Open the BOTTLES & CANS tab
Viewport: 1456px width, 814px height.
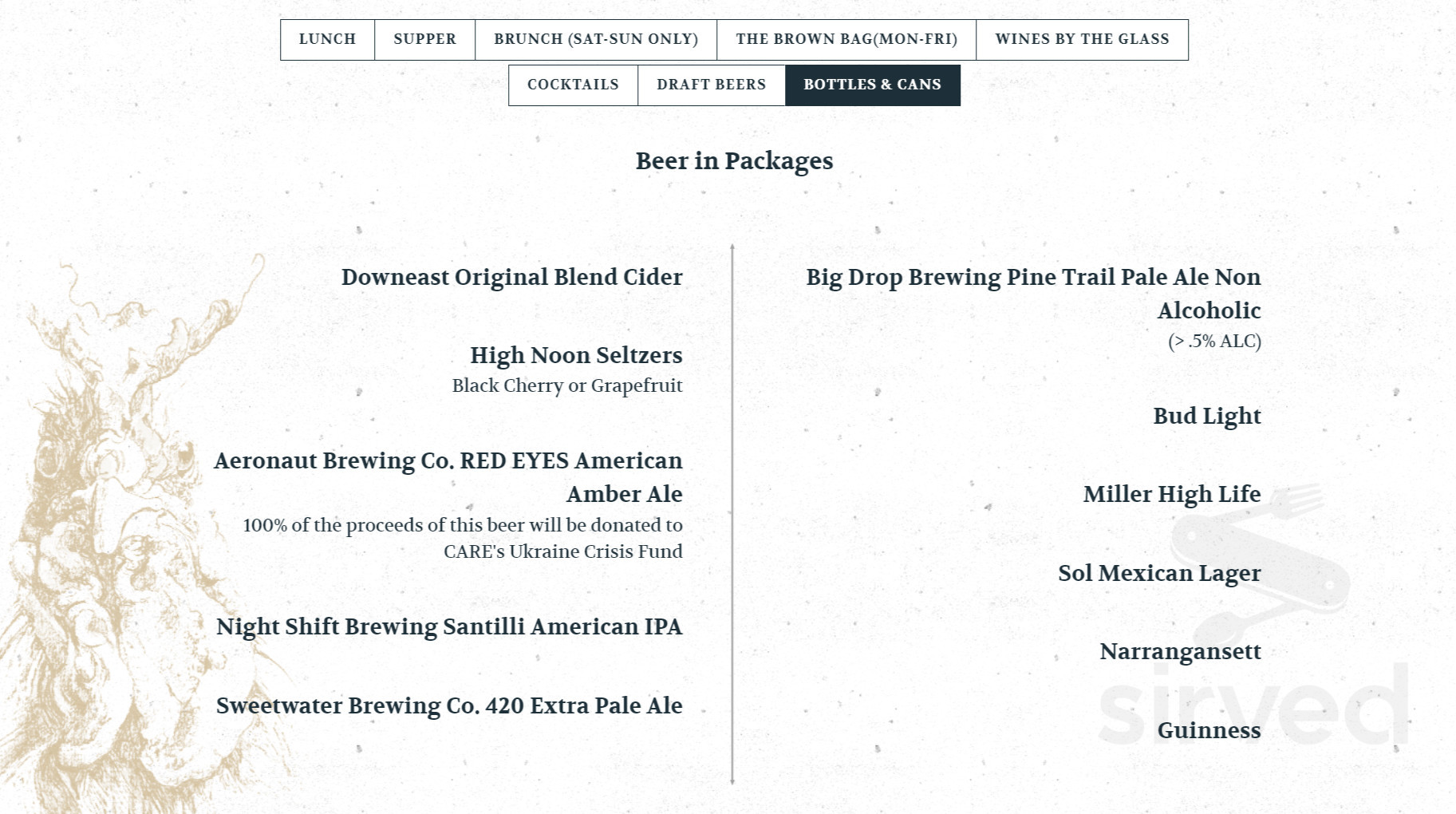pyautogui.click(x=873, y=84)
